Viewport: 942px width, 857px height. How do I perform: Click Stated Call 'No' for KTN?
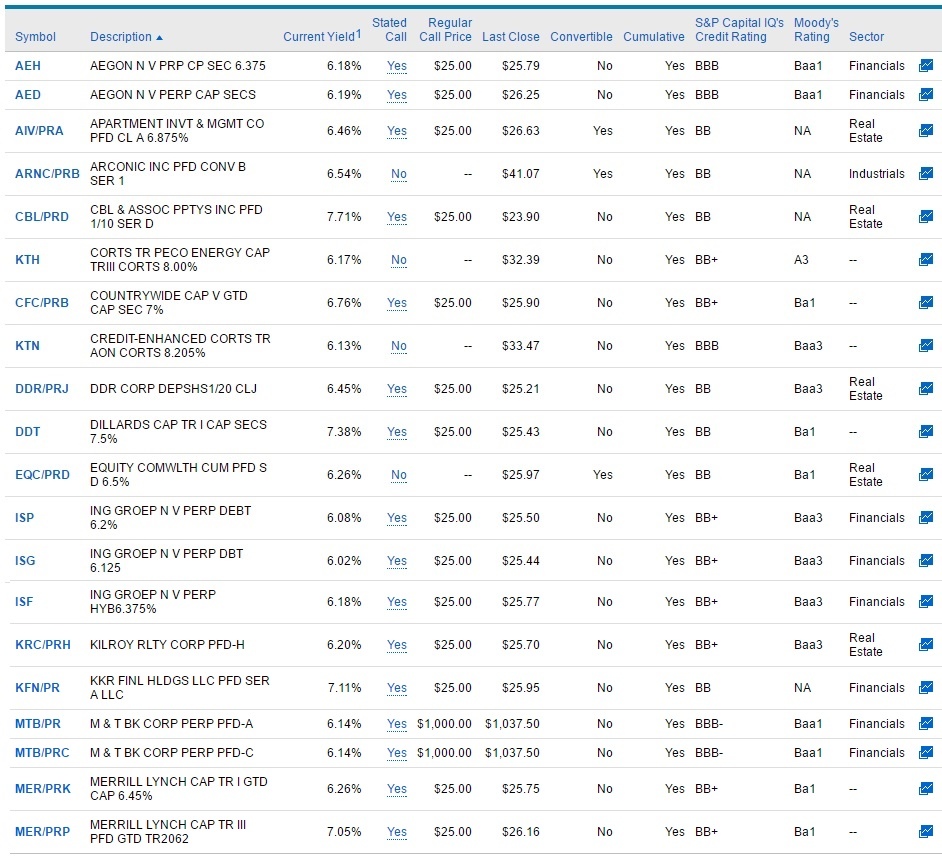tap(398, 345)
